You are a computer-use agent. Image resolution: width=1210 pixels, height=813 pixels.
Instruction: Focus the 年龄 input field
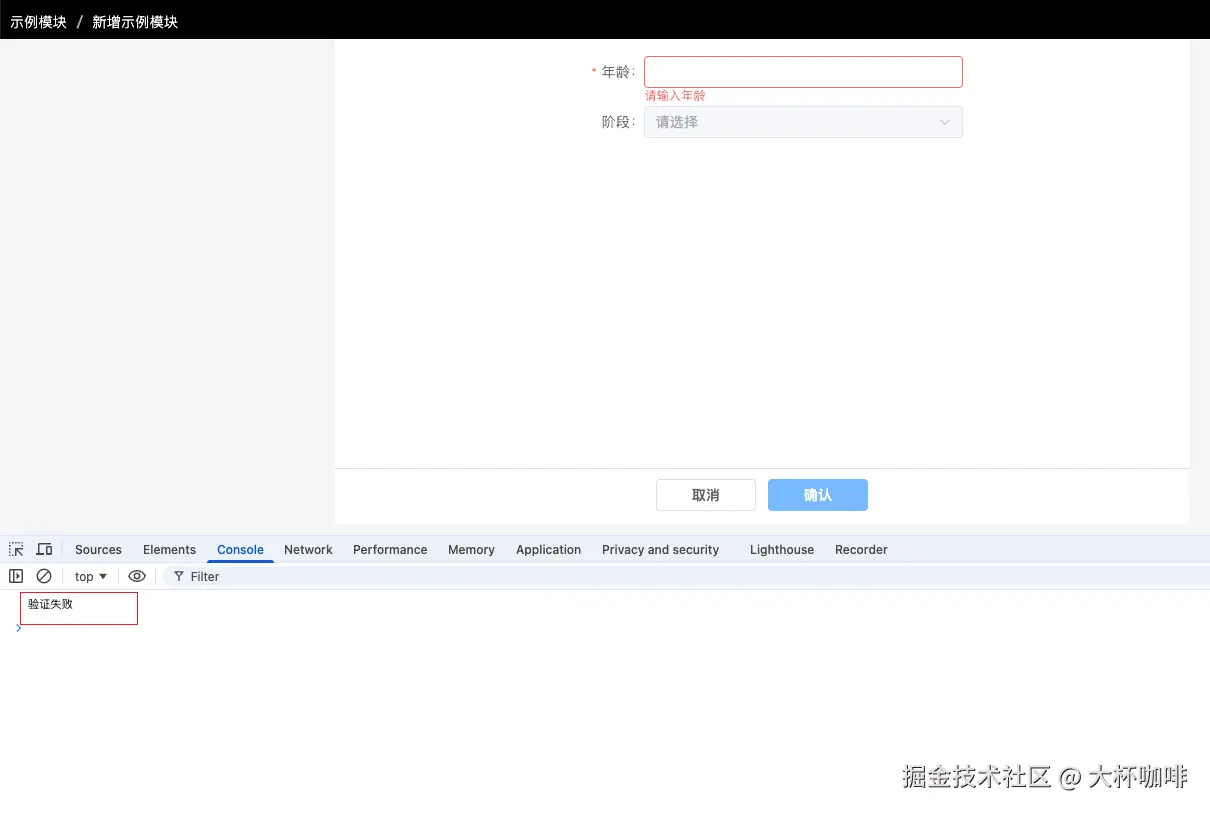(803, 72)
